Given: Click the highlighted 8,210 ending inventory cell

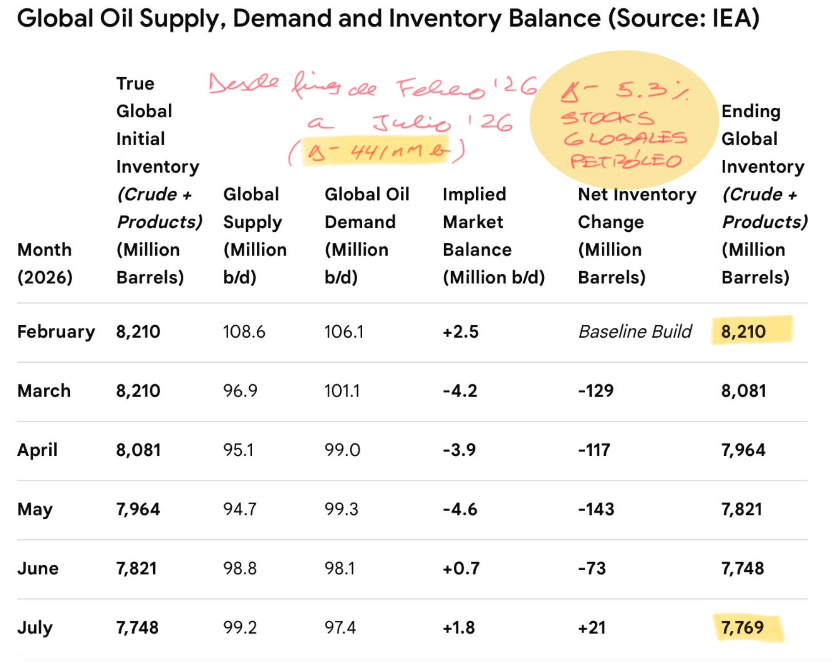Looking at the screenshot, I should click(x=743, y=332).
